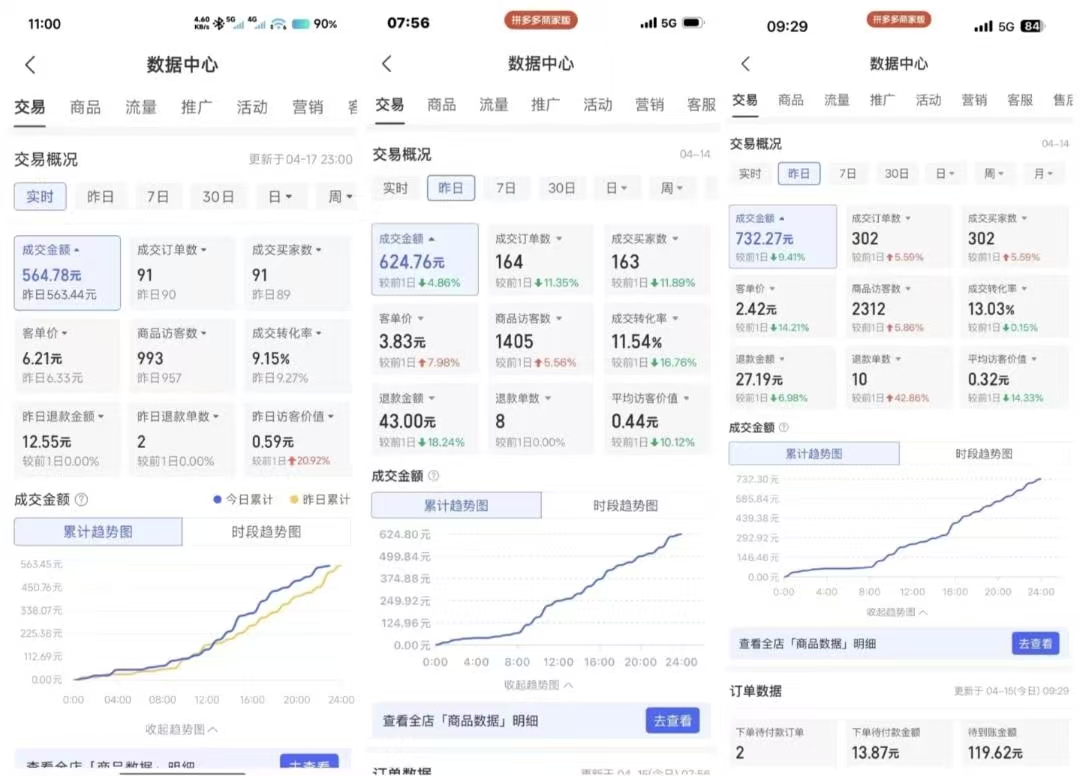Tap the 624.76元 成交金额 card
Screen dimensions: 1080x776
pos(425,260)
